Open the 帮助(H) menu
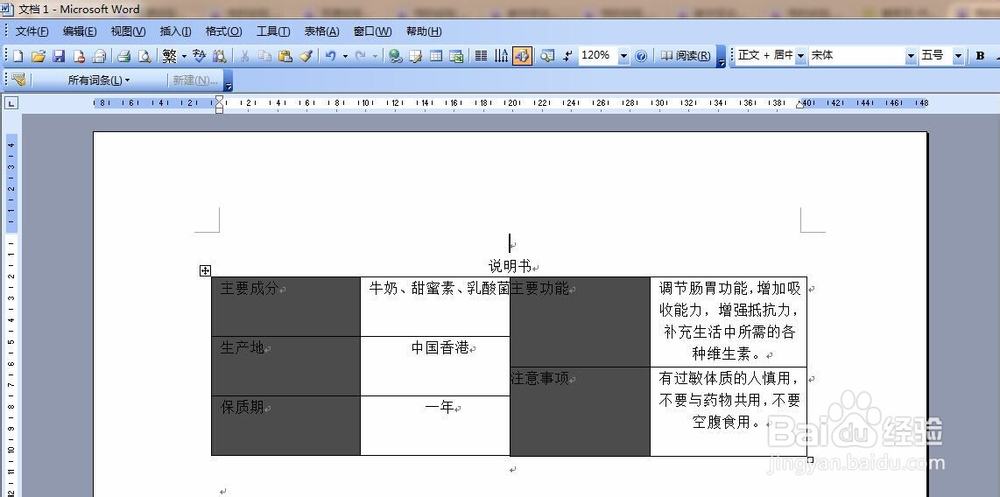The width and height of the screenshot is (1000, 497). point(424,31)
